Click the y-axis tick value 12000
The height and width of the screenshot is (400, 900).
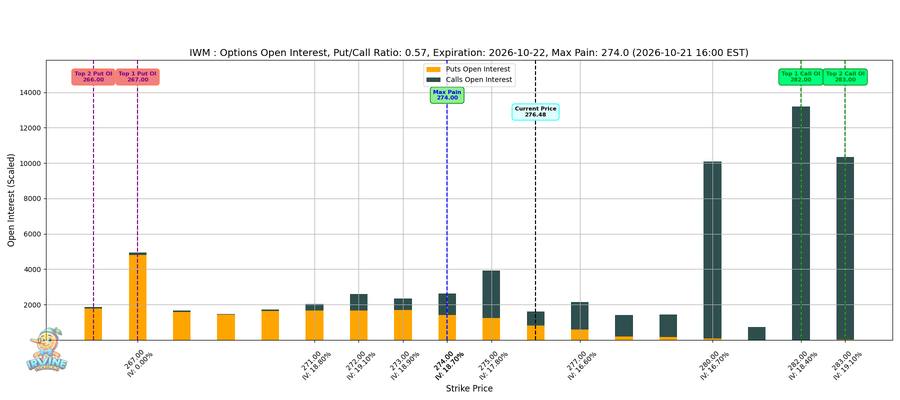pyautogui.click(x=32, y=128)
